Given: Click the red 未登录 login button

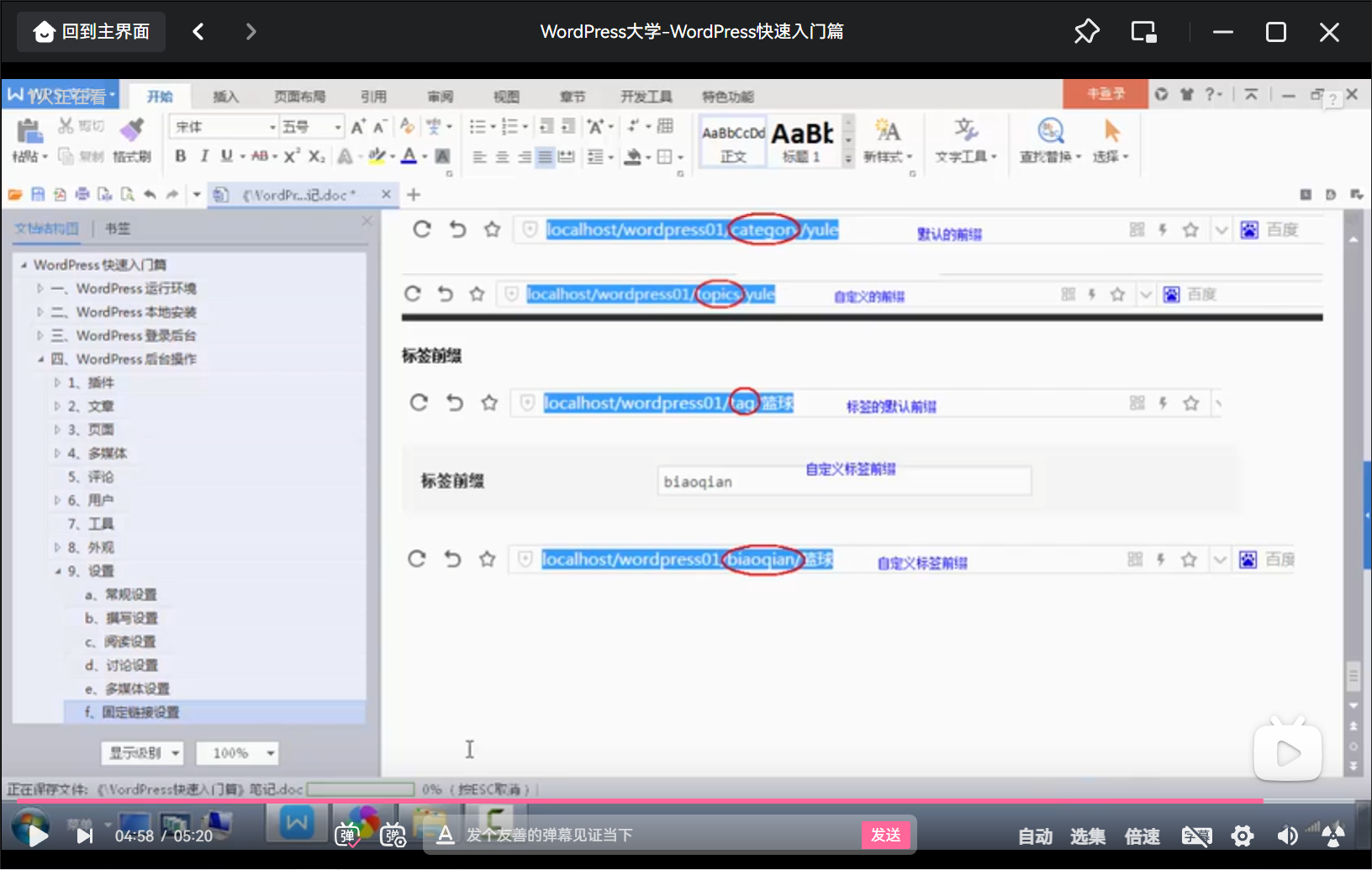Looking at the screenshot, I should coord(1106,93).
